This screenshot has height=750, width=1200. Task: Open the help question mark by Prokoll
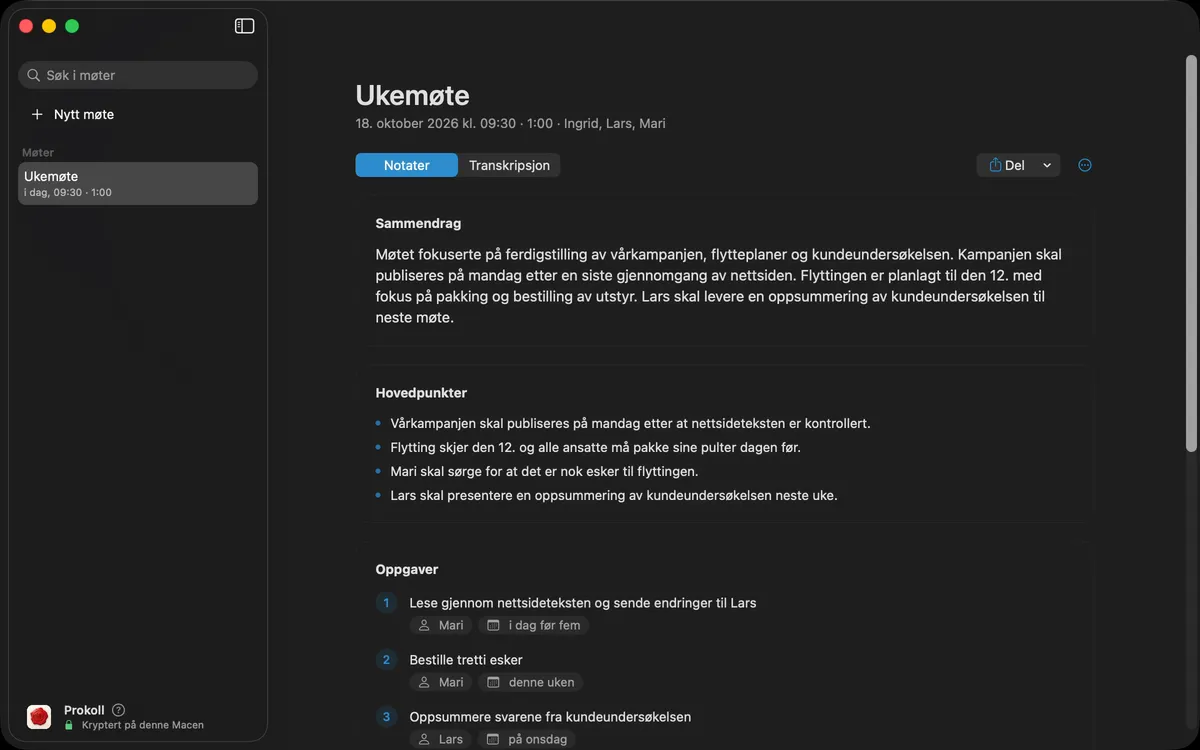119,710
